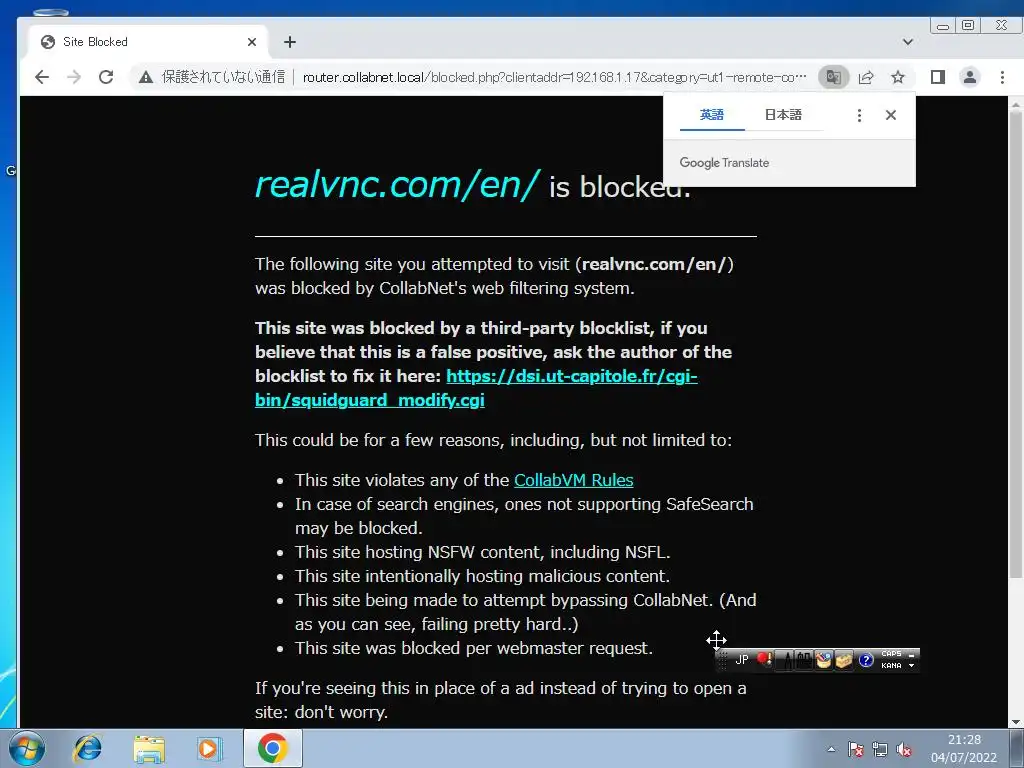The image size is (1024, 768).
Task: Toggle the Chrome side panel
Action: 938,77
